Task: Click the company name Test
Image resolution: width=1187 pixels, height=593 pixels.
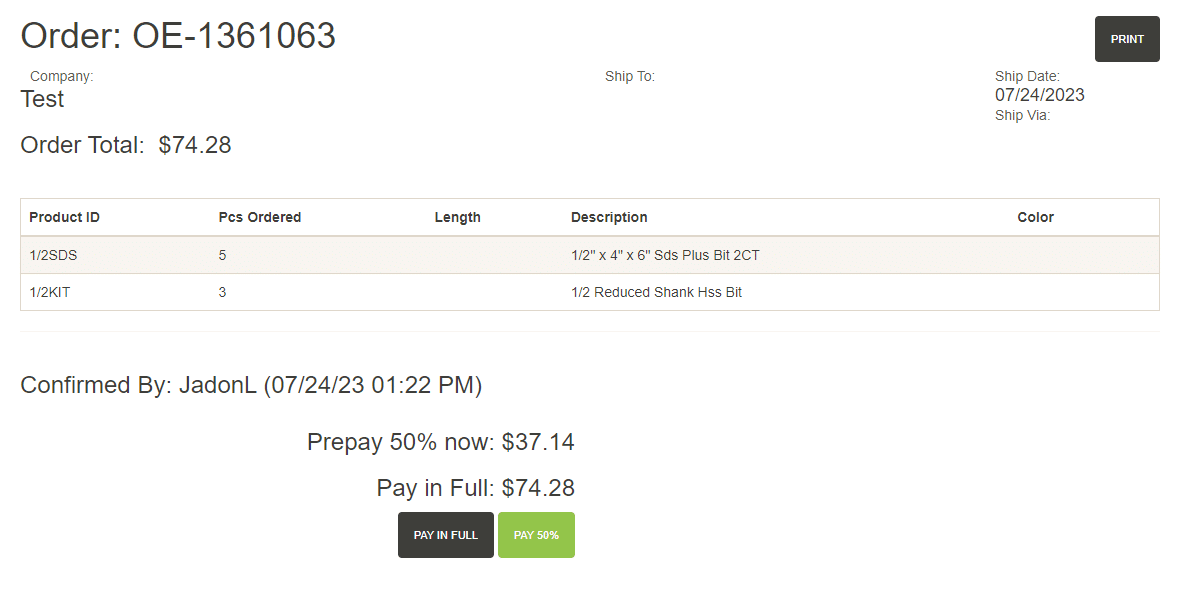Action: point(42,99)
